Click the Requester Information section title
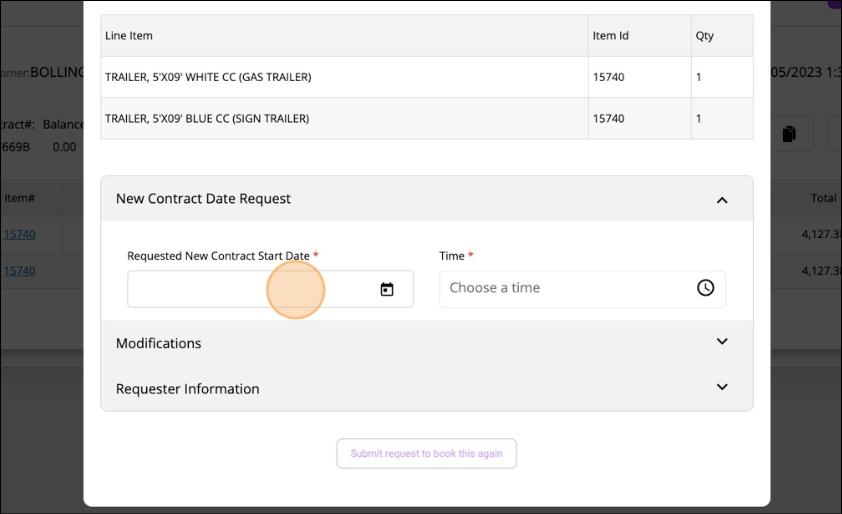The height and width of the screenshot is (514, 842). pos(188,389)
